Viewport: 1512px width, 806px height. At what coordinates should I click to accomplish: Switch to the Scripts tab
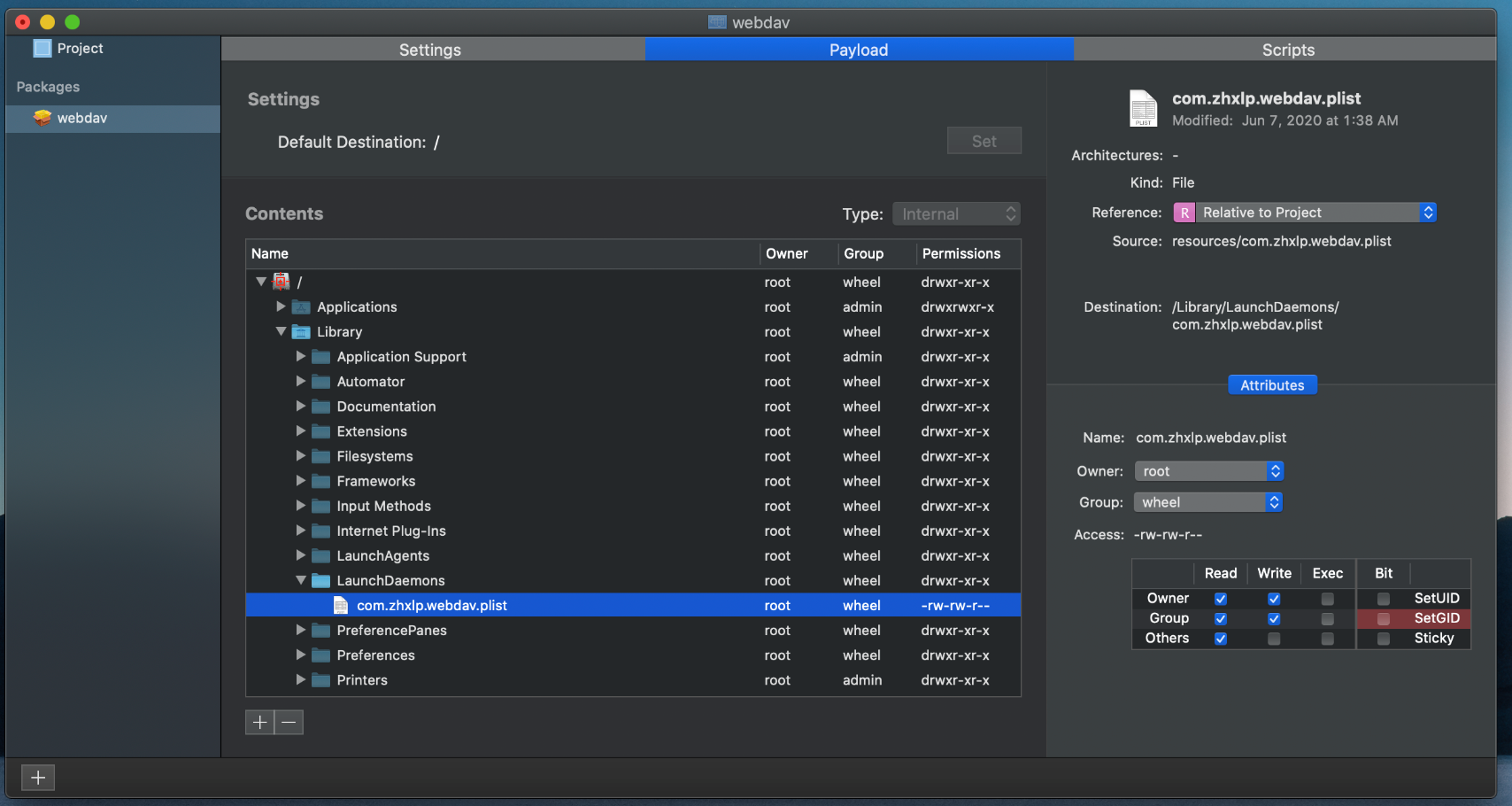pyautogui.click(x=1285, y=50)
